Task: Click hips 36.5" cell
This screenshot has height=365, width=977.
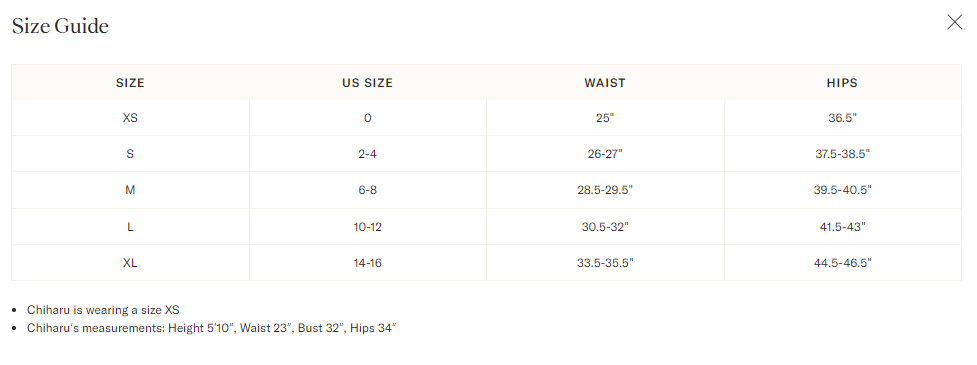Action: (x=842, y=118)
